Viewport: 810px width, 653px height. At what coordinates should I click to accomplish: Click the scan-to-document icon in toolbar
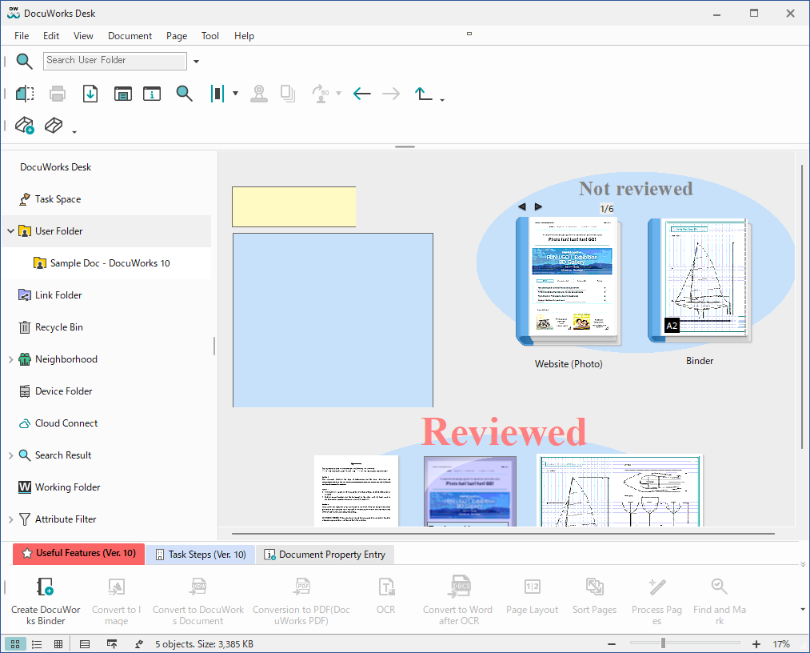25,94
